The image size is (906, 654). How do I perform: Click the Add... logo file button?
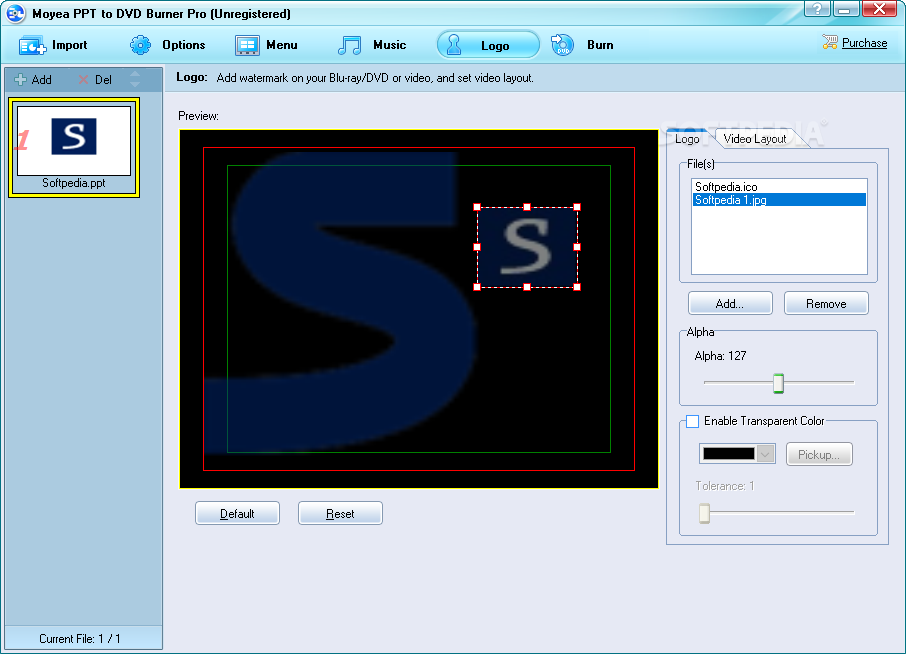click(730, 304)
